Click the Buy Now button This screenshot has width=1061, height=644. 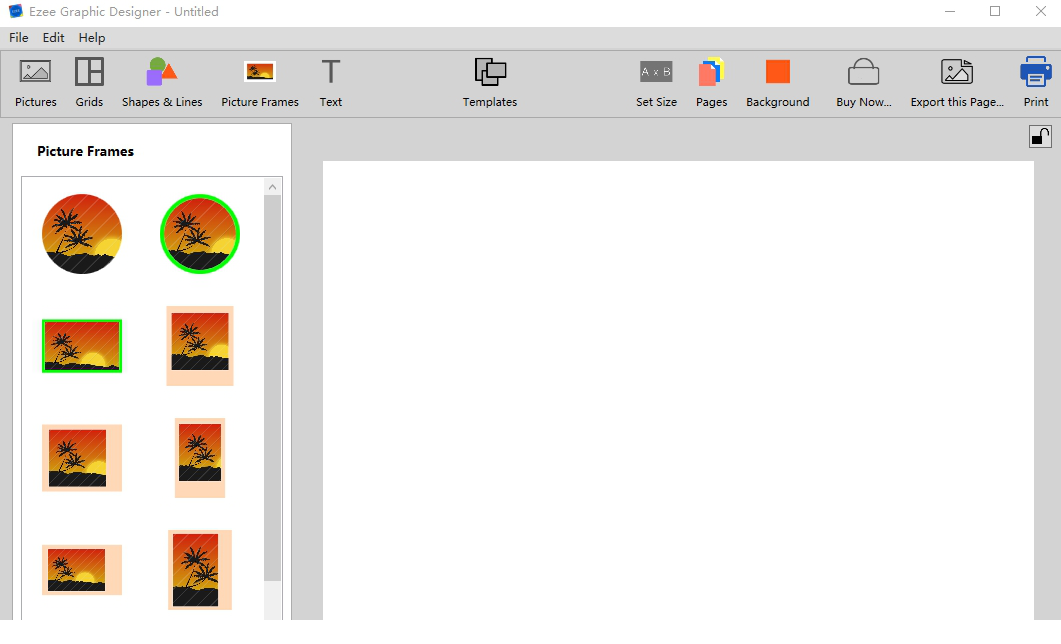[x=863, y=83]
